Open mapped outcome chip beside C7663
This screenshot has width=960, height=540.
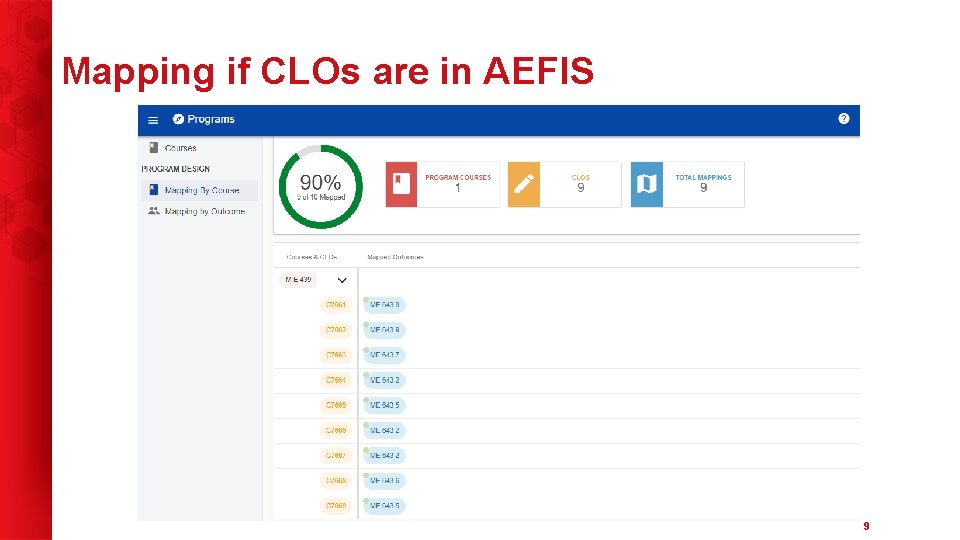click(384, 355)
